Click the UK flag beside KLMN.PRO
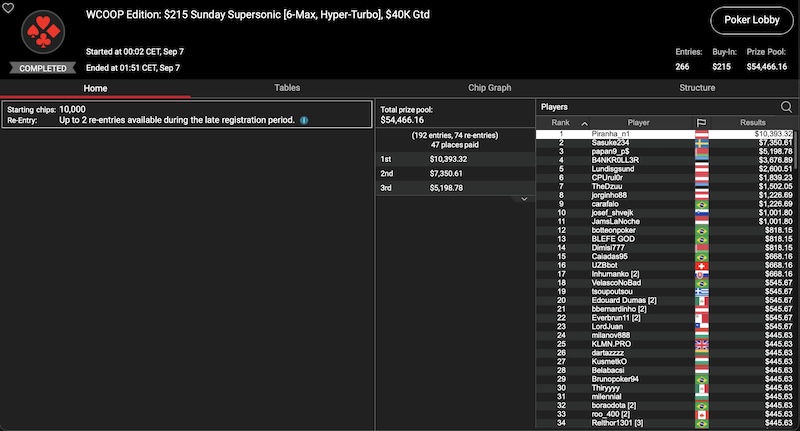The image size is (800, 431). click(702, 344)
